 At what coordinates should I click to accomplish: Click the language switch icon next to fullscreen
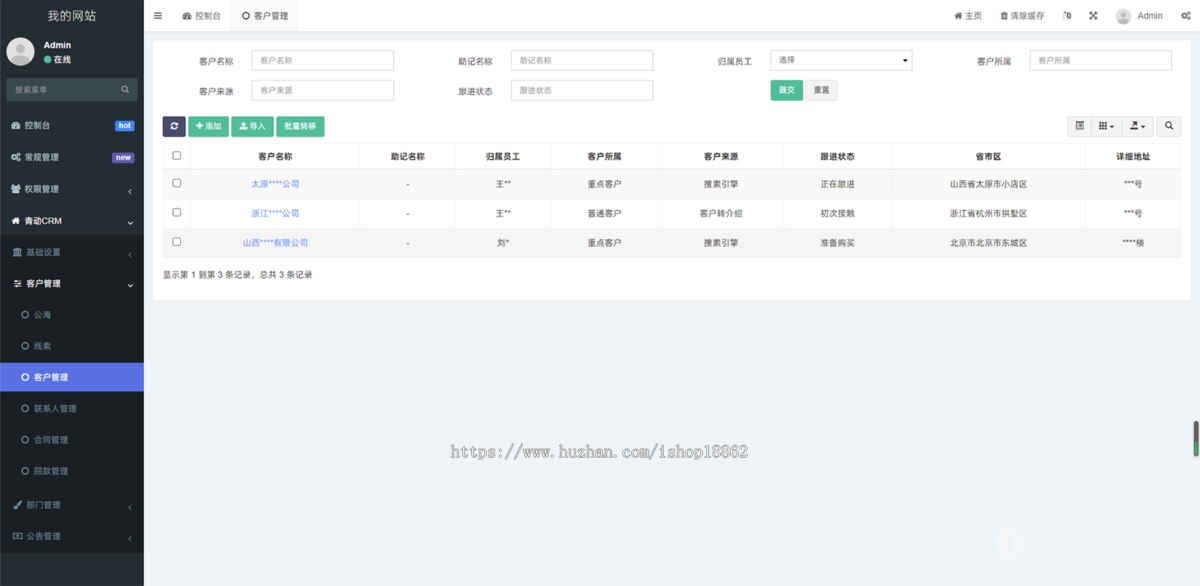[x=1067, y=15]
